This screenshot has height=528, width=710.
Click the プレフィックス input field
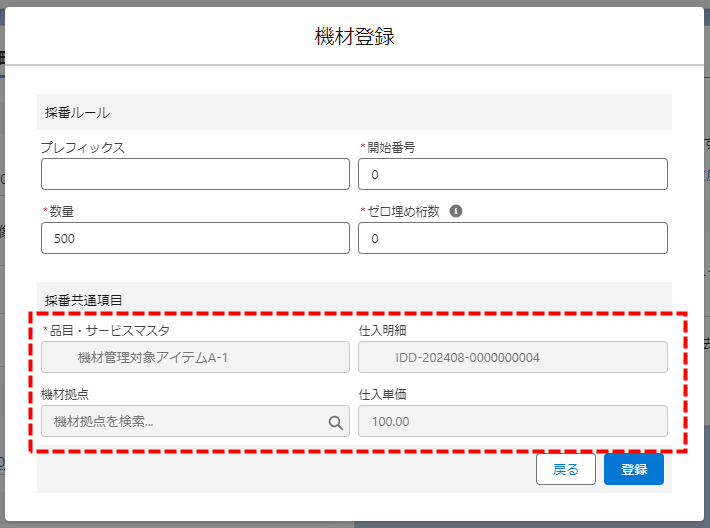[195, 174]
